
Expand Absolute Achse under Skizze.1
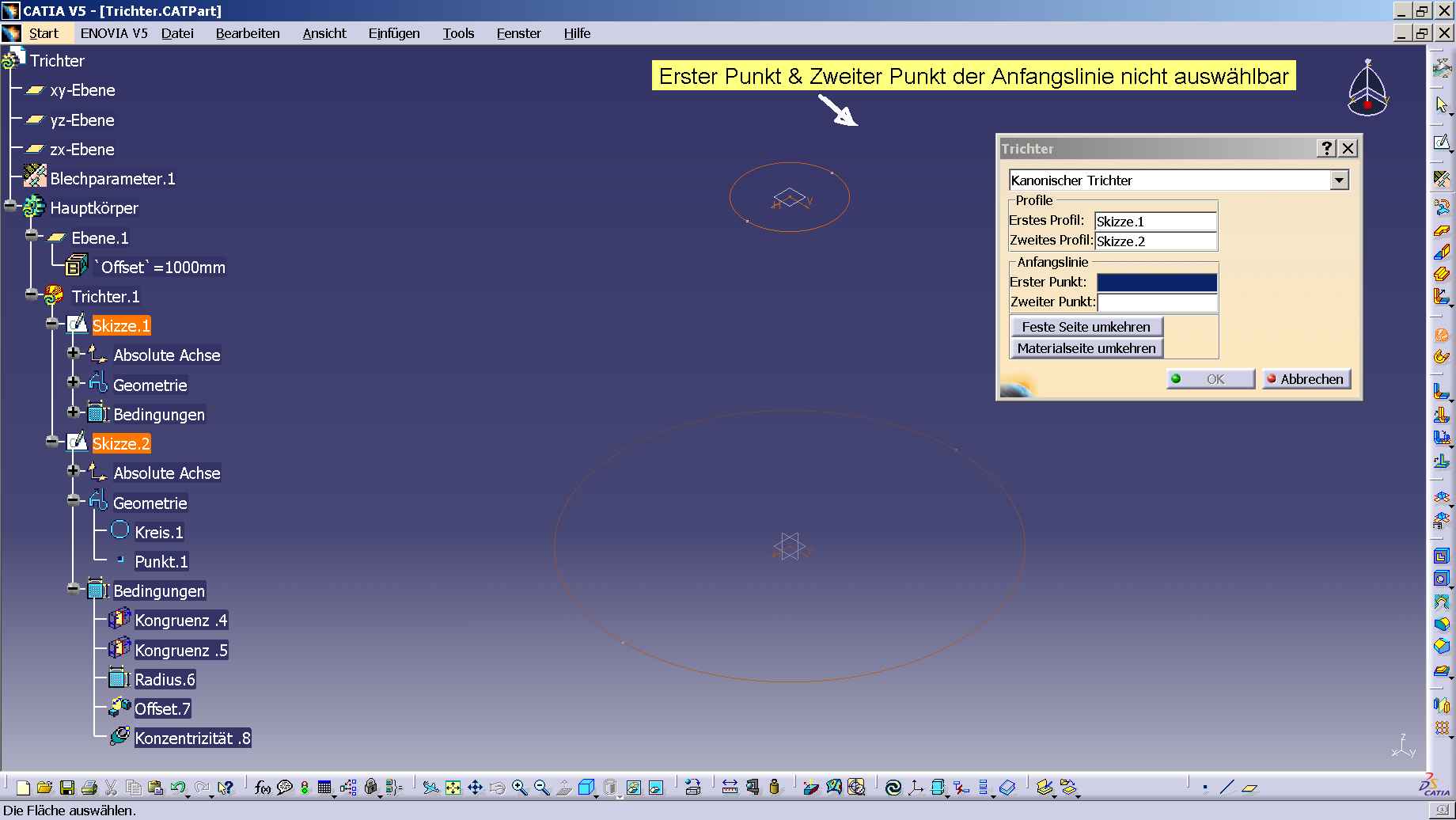pyautogui.click(x=74, y=353)
